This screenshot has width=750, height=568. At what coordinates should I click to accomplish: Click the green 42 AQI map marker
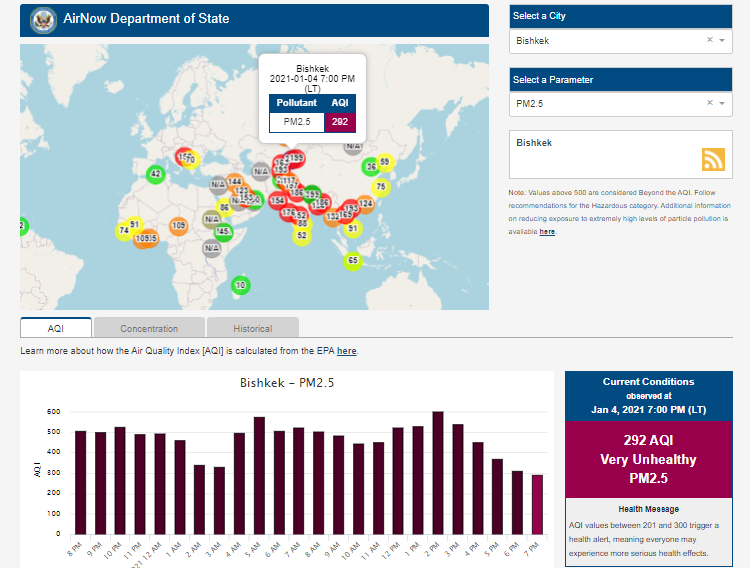click(x=155, y=174)
